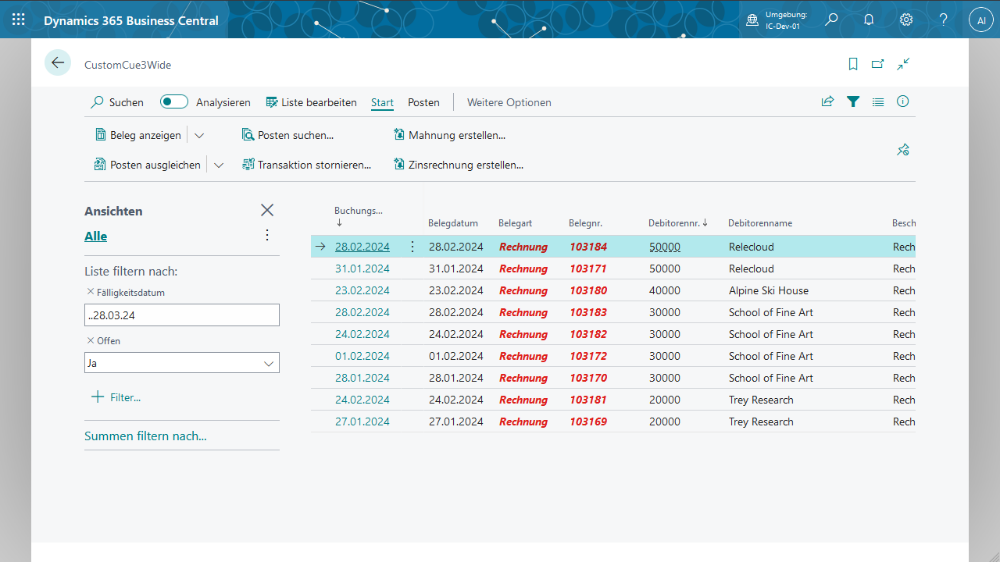Click Dynamics 365 Business Central title
The width and height of the screenshot is (1000, 562).
point(131,20)
